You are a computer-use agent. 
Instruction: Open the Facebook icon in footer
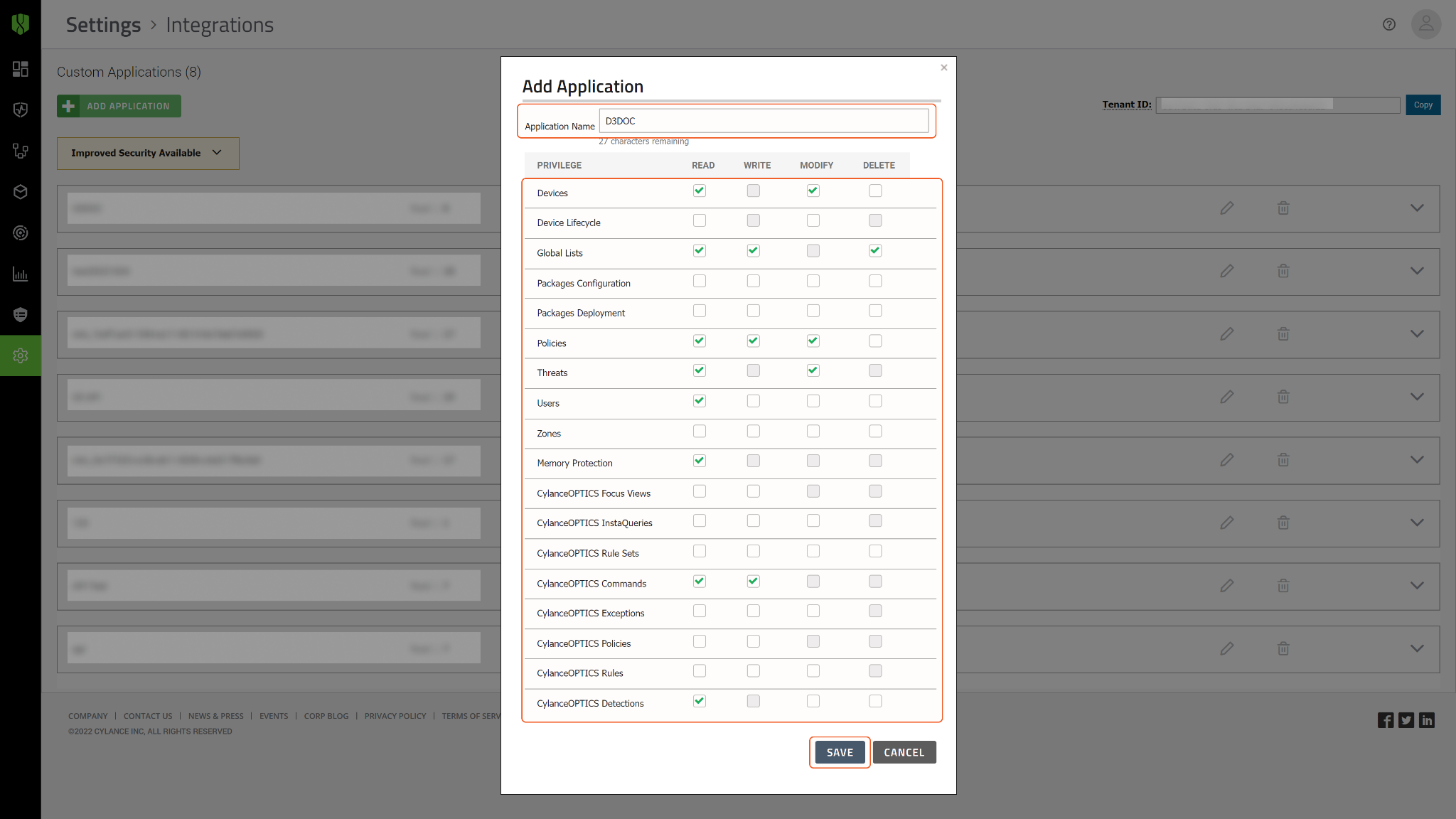pyautogui.click(x=1385, y=720)
